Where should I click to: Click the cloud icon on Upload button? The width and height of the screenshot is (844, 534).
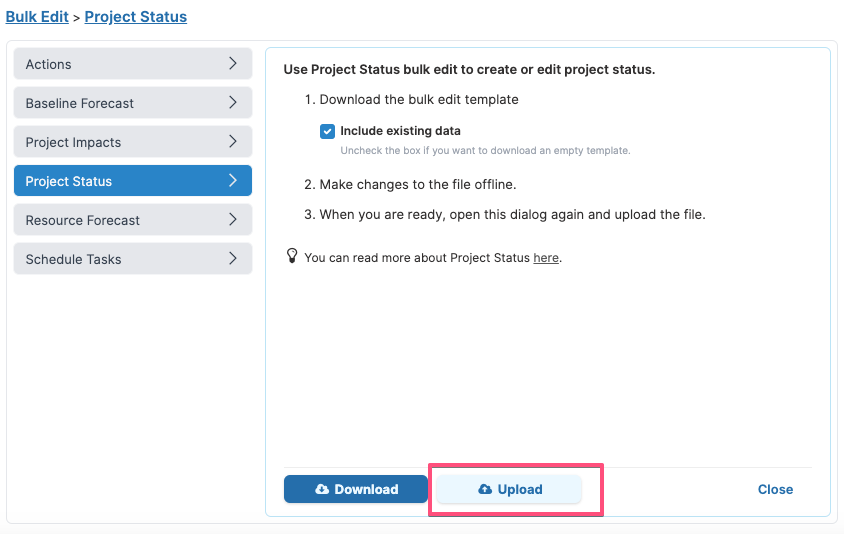(485, 489)
